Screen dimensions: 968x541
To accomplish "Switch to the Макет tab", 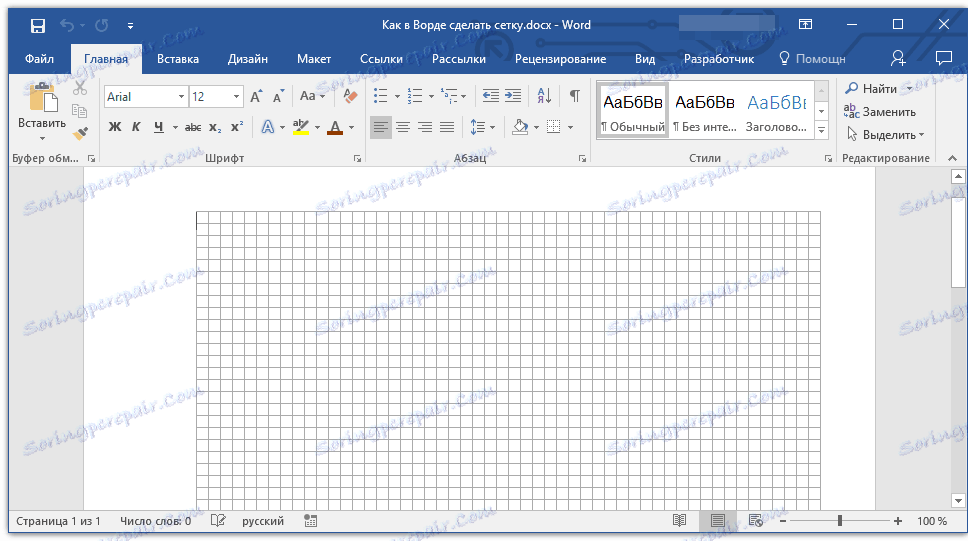I will 314,59.
